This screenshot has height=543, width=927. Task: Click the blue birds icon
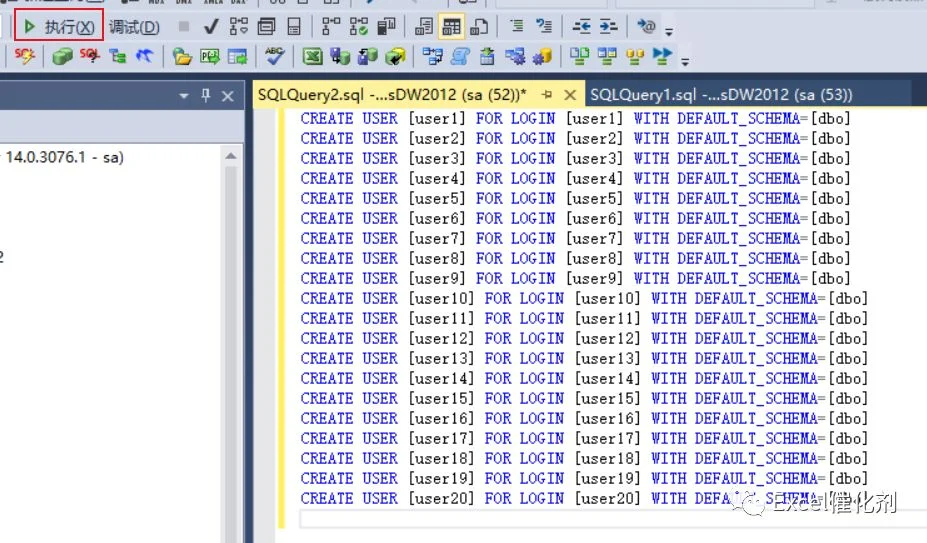pyautogui.click(x=145, y=56)
